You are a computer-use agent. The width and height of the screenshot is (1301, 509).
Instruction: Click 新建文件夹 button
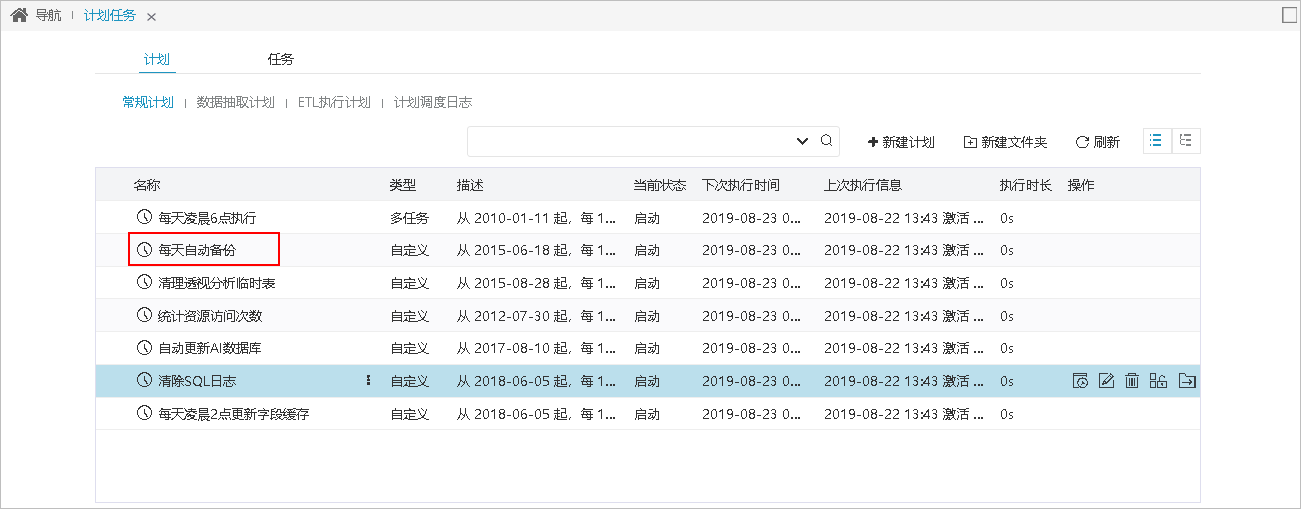1005,142
